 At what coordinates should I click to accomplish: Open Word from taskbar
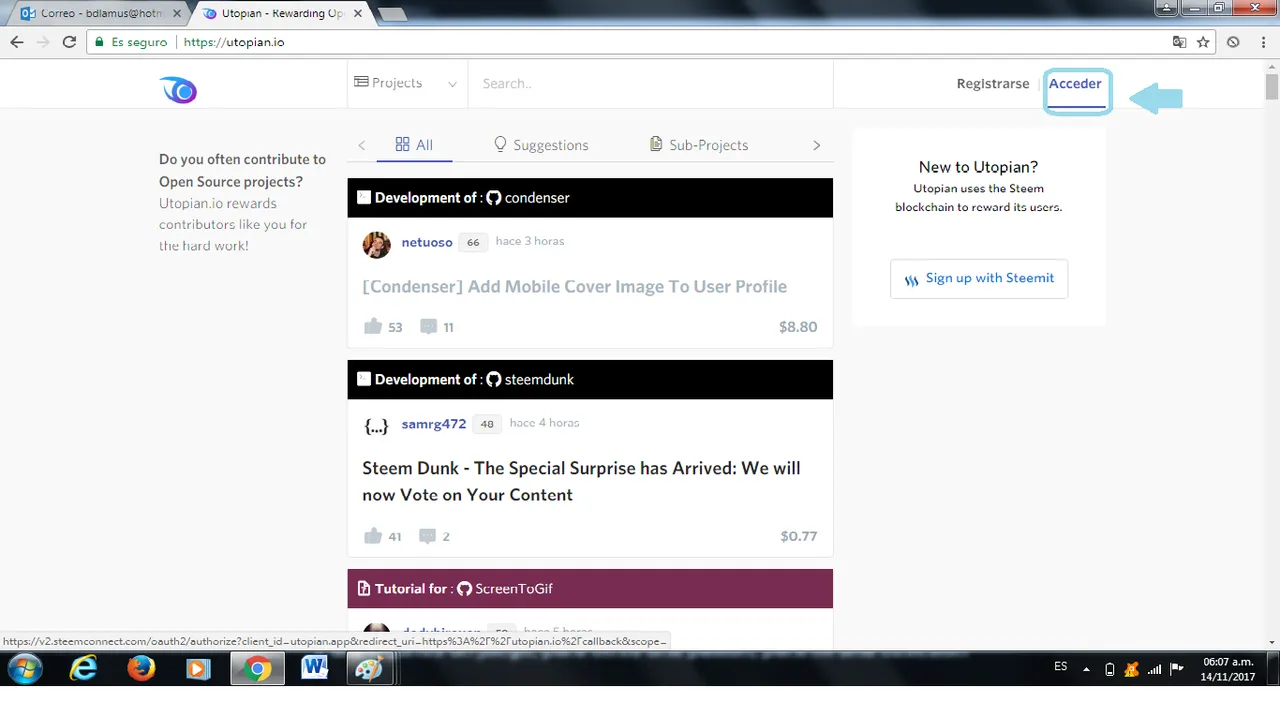pos(314,669)
